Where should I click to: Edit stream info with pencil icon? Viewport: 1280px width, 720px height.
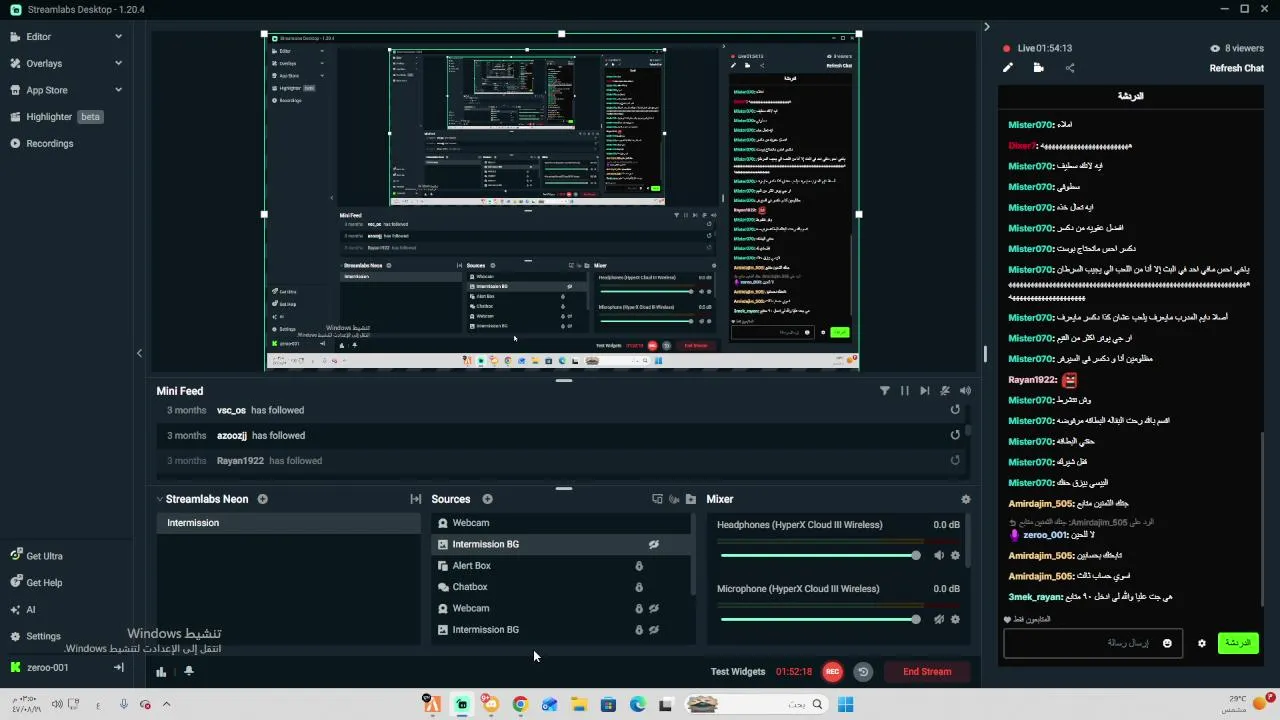[1008, 68]
